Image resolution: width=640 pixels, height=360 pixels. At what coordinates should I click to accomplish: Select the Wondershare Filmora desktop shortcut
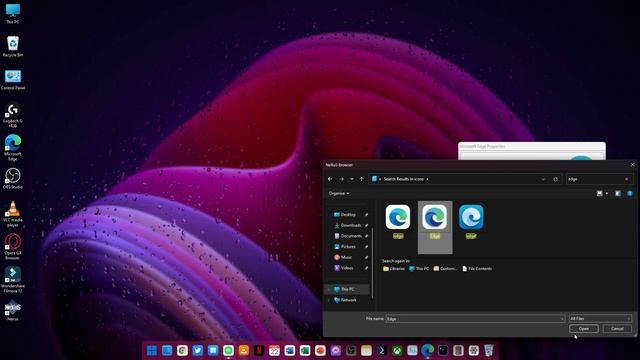(13, 280)
